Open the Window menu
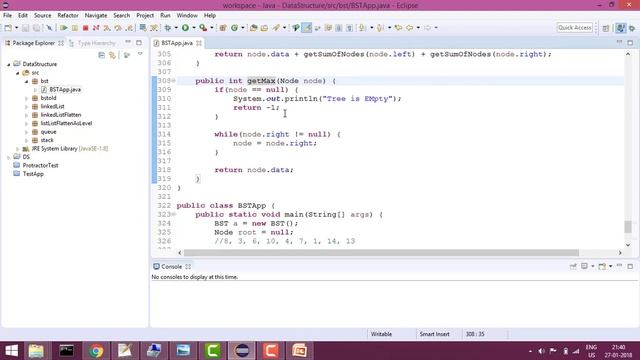 click(x=187, y=16)
